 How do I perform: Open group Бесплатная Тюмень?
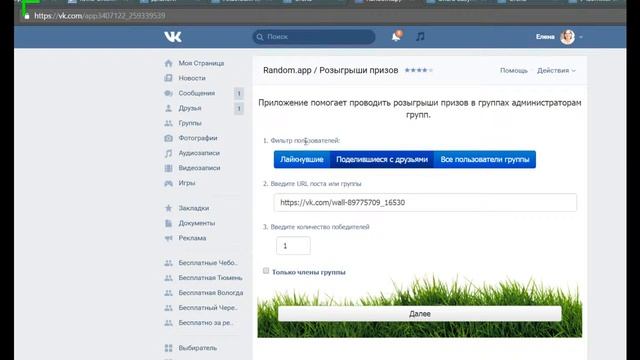[210, 278]
